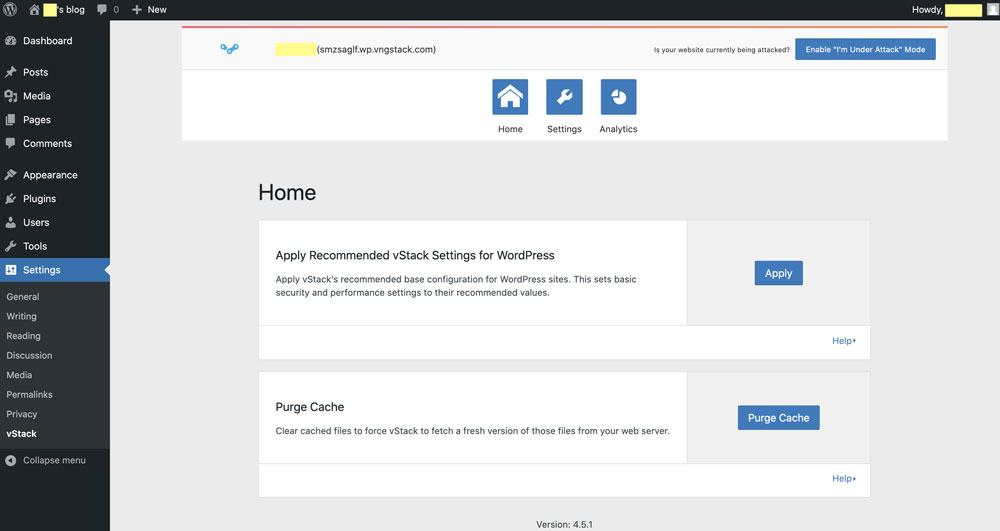Select the General settings submenu
Viewport: 1000px width, 531px height.
tap(23, 296)
